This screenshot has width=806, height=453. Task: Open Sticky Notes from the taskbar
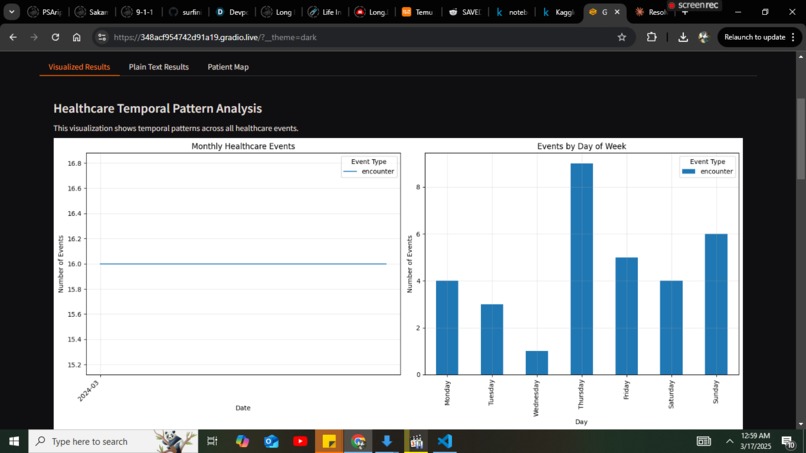coord(329,441)
